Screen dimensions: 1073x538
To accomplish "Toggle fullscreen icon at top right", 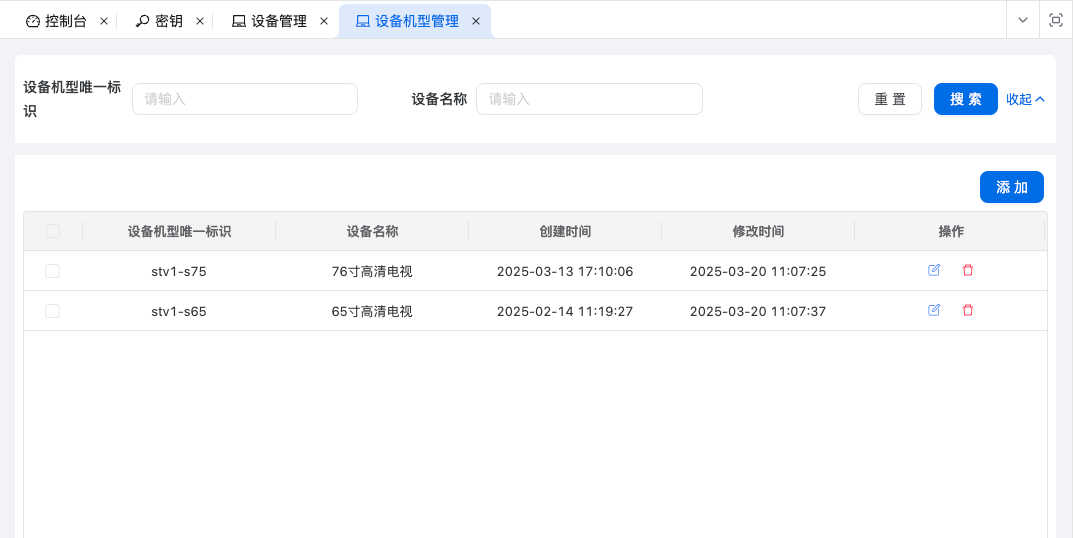I will pos(1055,20).
